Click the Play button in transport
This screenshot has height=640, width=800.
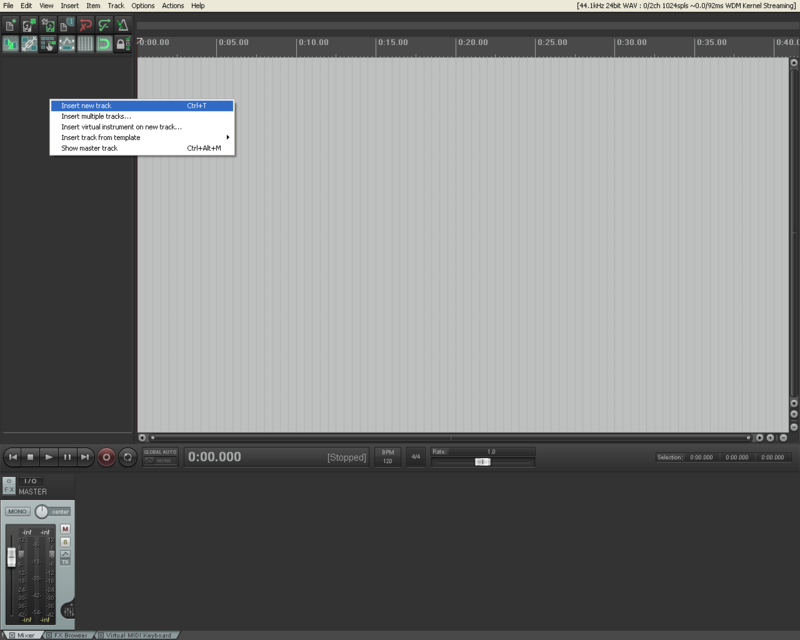click(49, 457)
